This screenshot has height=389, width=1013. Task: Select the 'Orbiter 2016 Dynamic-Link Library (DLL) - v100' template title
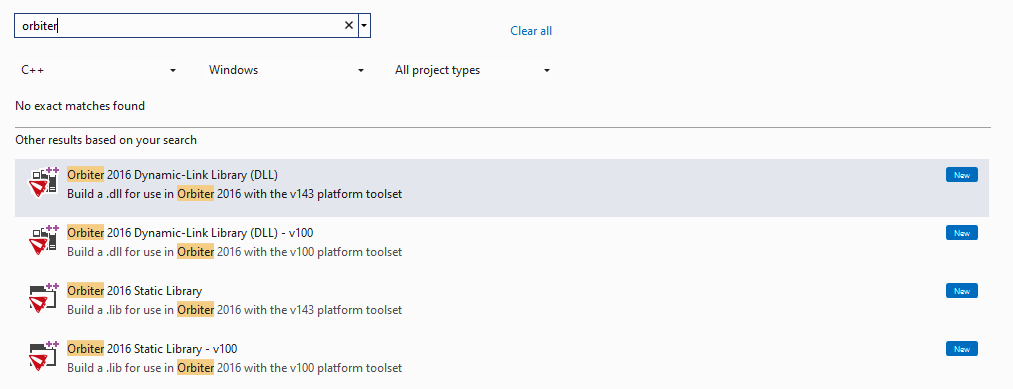coord(190,233)
